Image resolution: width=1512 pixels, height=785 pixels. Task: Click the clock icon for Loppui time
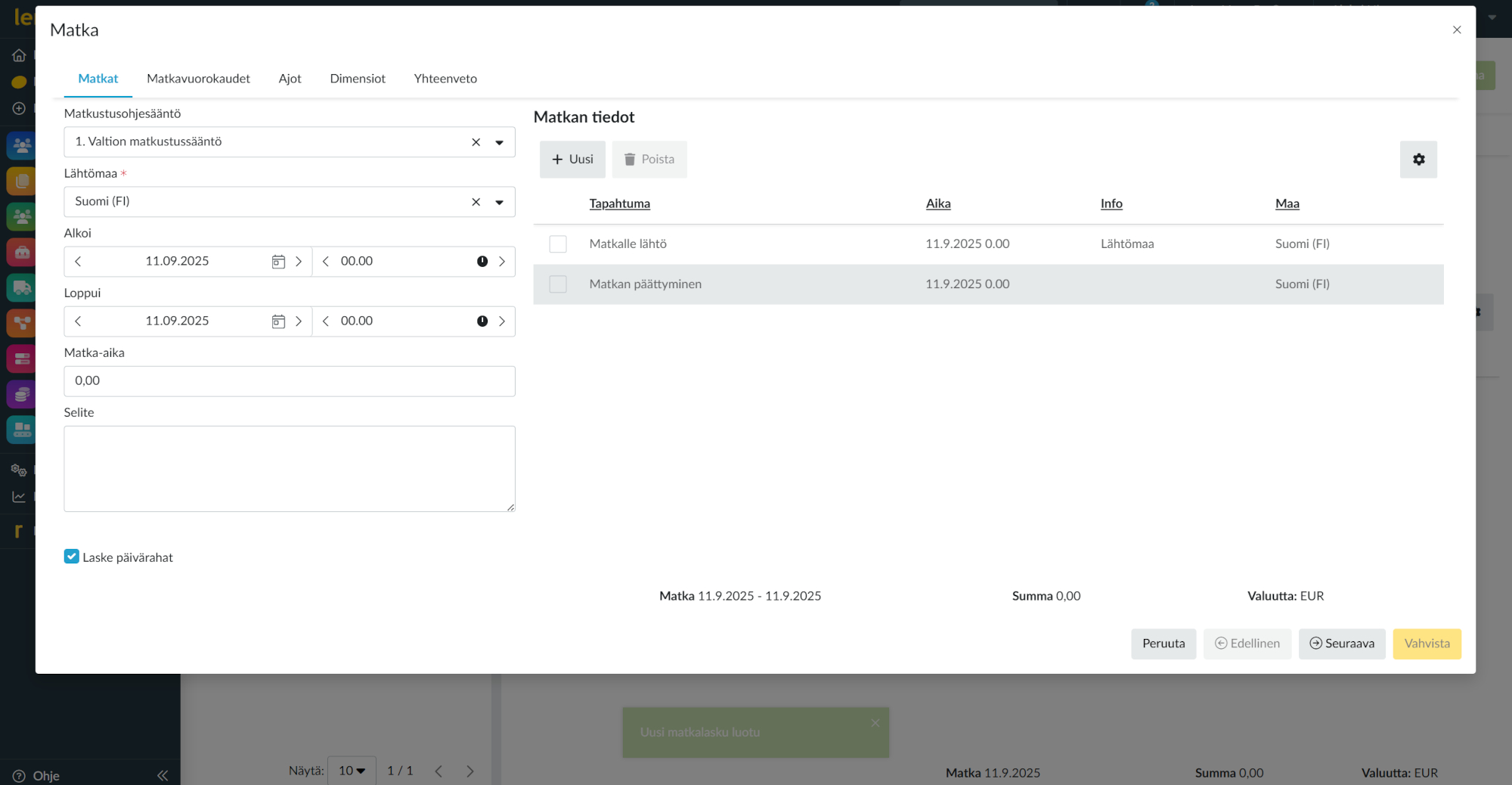click(x=482, y=321)
